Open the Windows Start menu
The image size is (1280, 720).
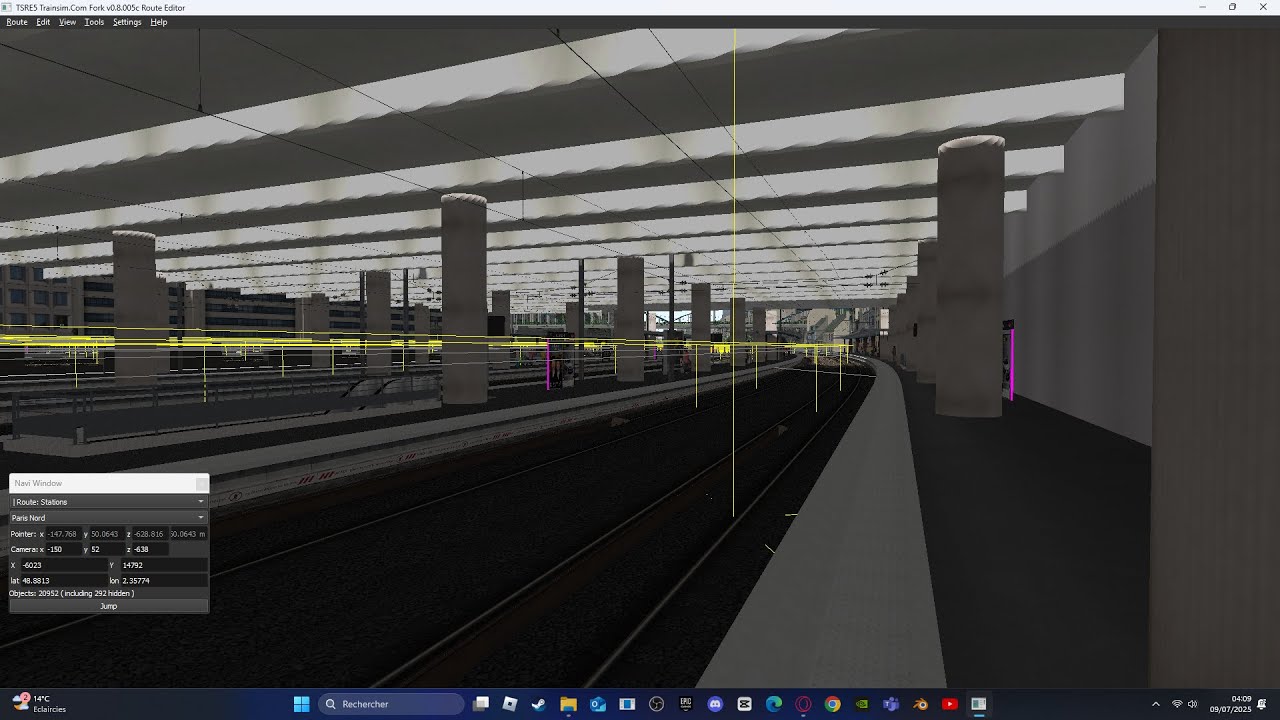pyautogui.click(x=301, y=704)
